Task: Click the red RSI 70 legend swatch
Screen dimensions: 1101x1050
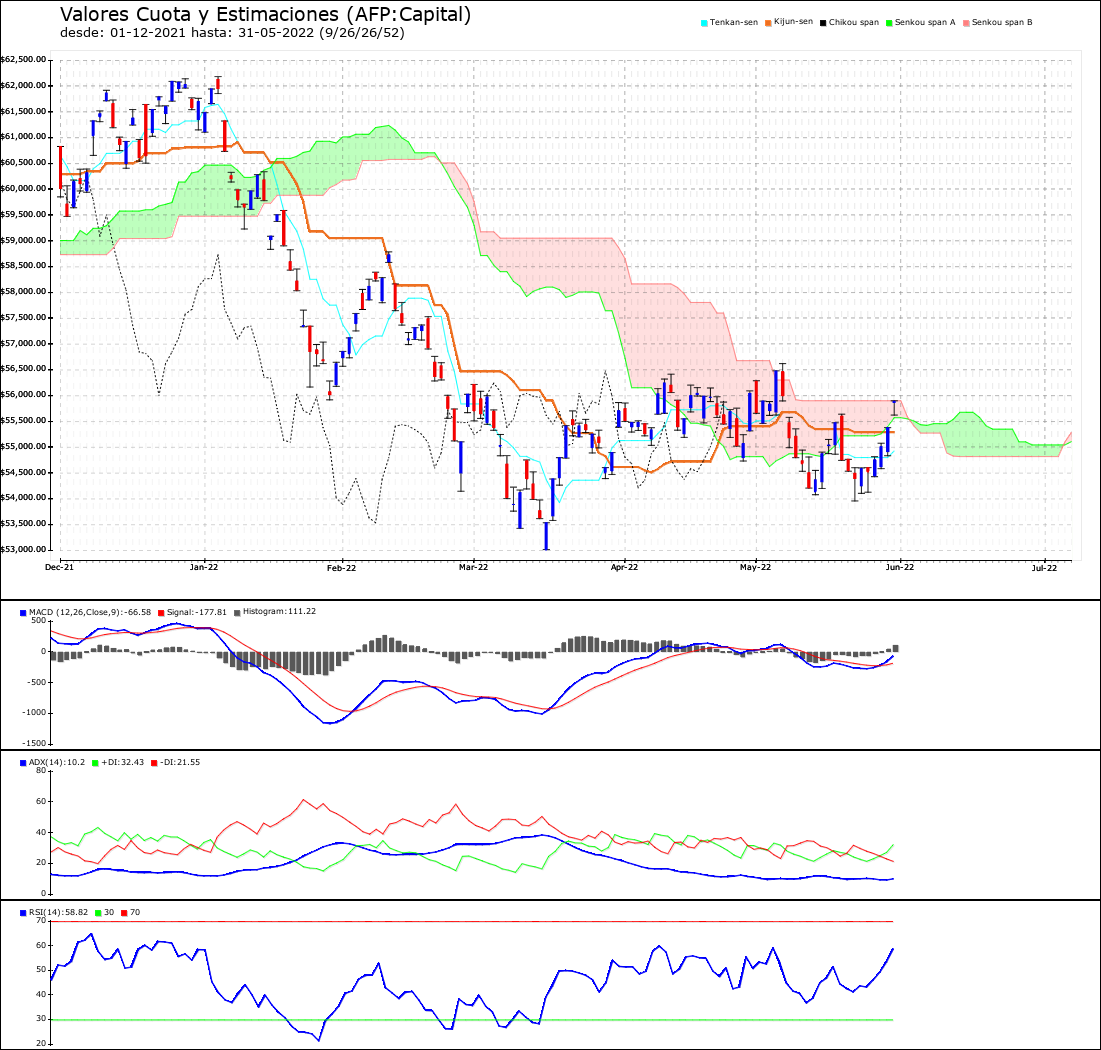Action: click(124, 914)
